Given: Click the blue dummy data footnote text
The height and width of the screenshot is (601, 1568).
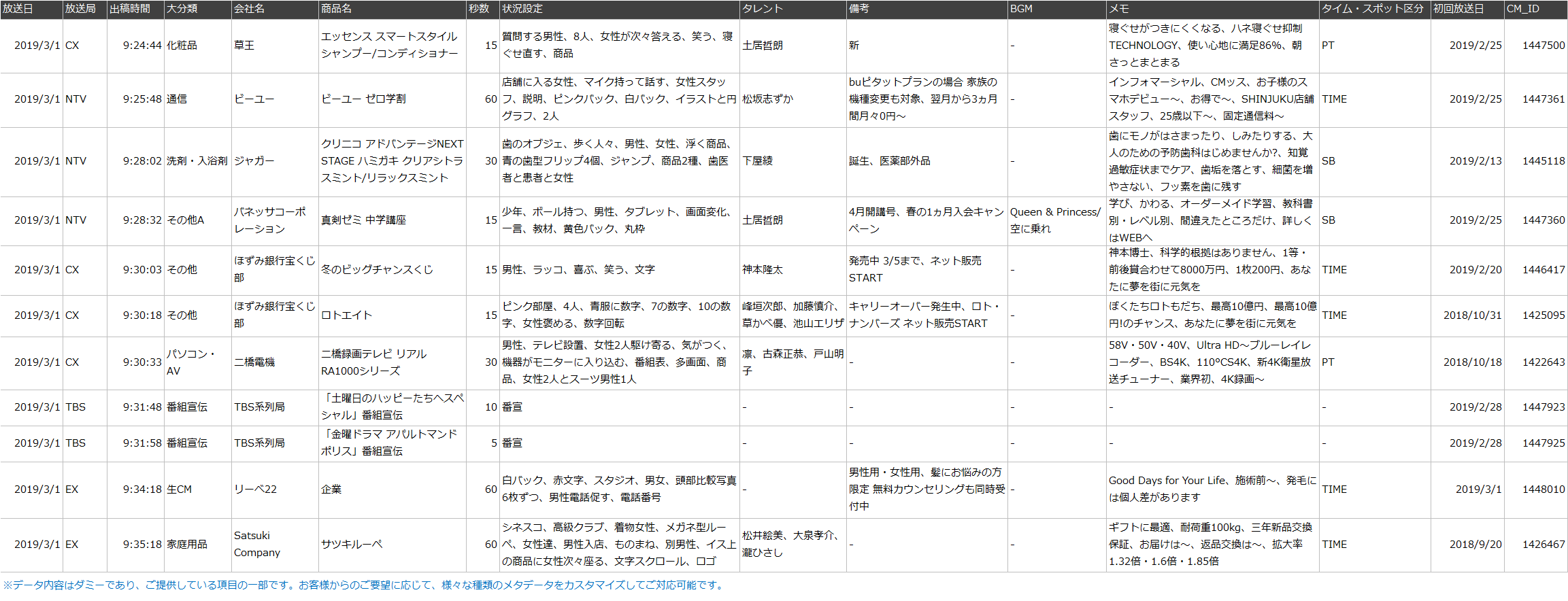Looking at the screenshot, I should click(x=364, y=585).
